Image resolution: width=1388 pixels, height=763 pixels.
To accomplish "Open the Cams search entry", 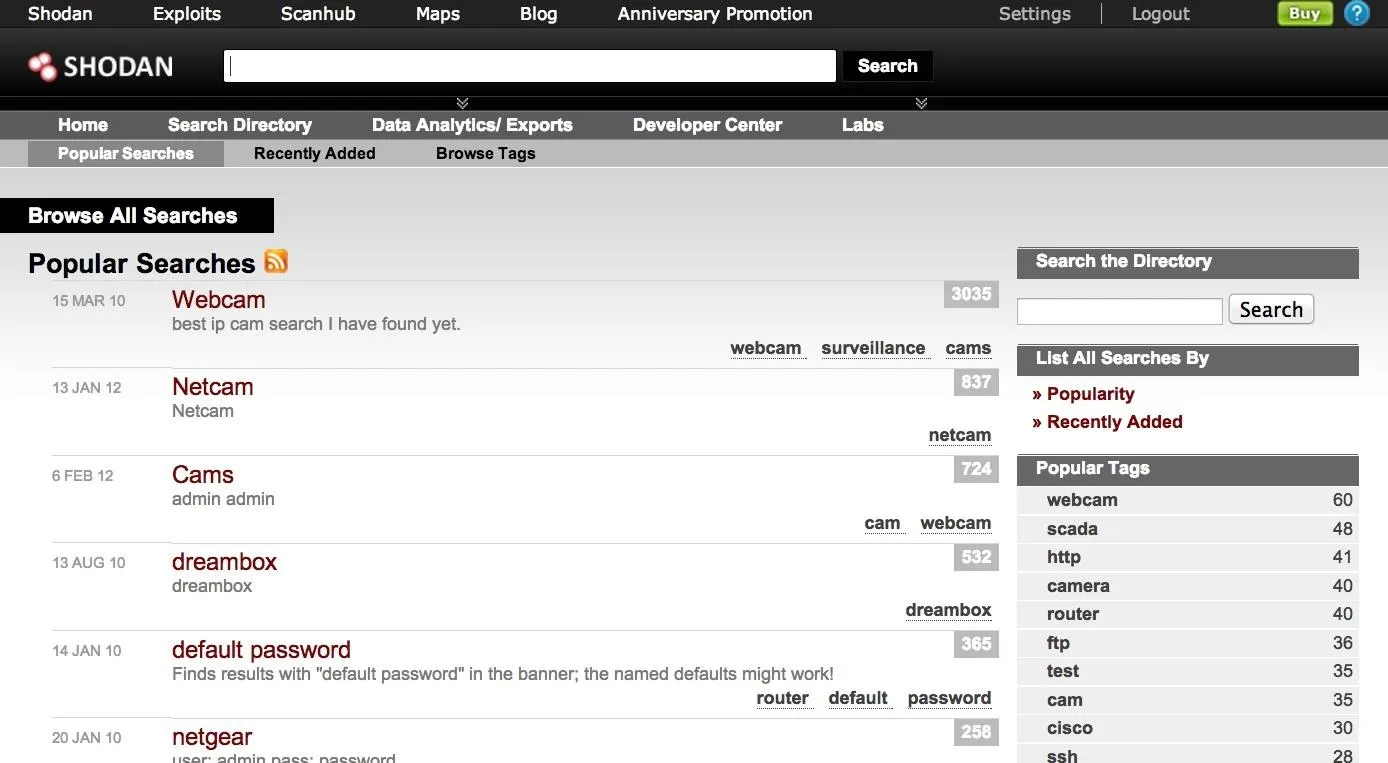I will click(x=203, y=475).
